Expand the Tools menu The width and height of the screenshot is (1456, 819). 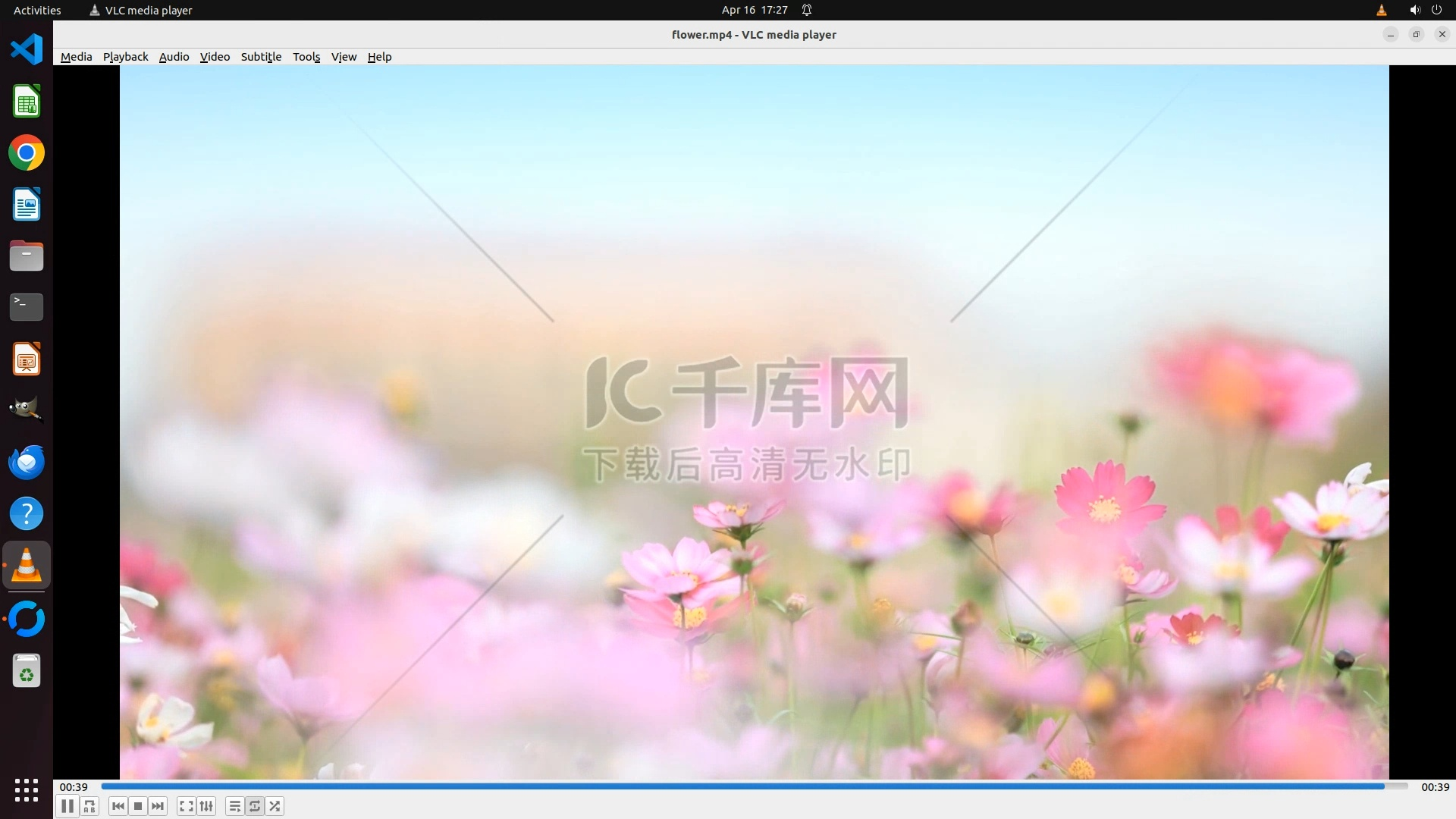click(306, 57)
